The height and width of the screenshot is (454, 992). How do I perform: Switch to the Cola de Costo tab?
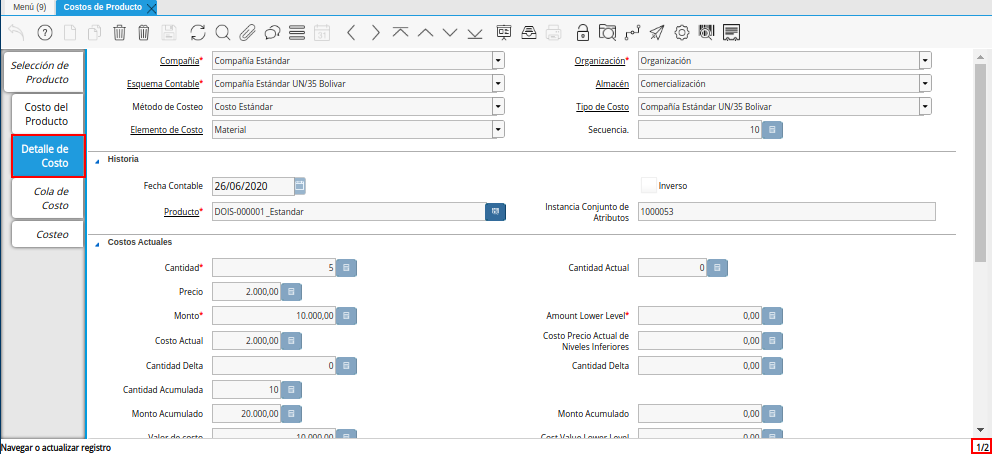pyautogui.click(x=48, y=198)
